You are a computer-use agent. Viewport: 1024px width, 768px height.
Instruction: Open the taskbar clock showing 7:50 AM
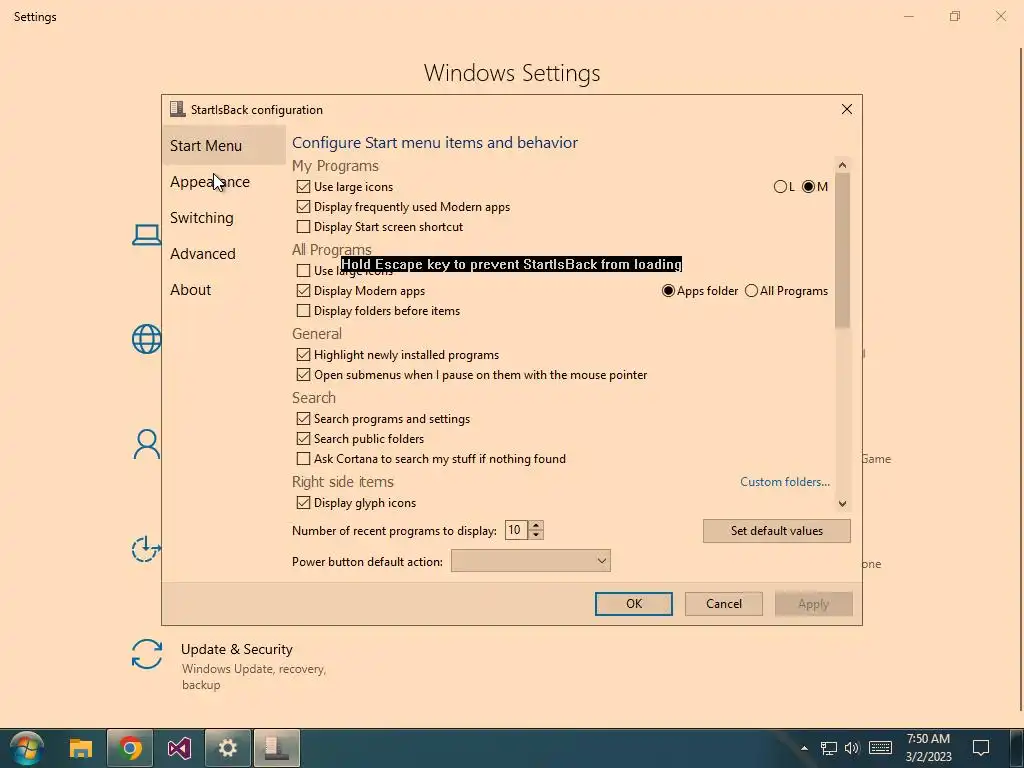coord(928,748)
